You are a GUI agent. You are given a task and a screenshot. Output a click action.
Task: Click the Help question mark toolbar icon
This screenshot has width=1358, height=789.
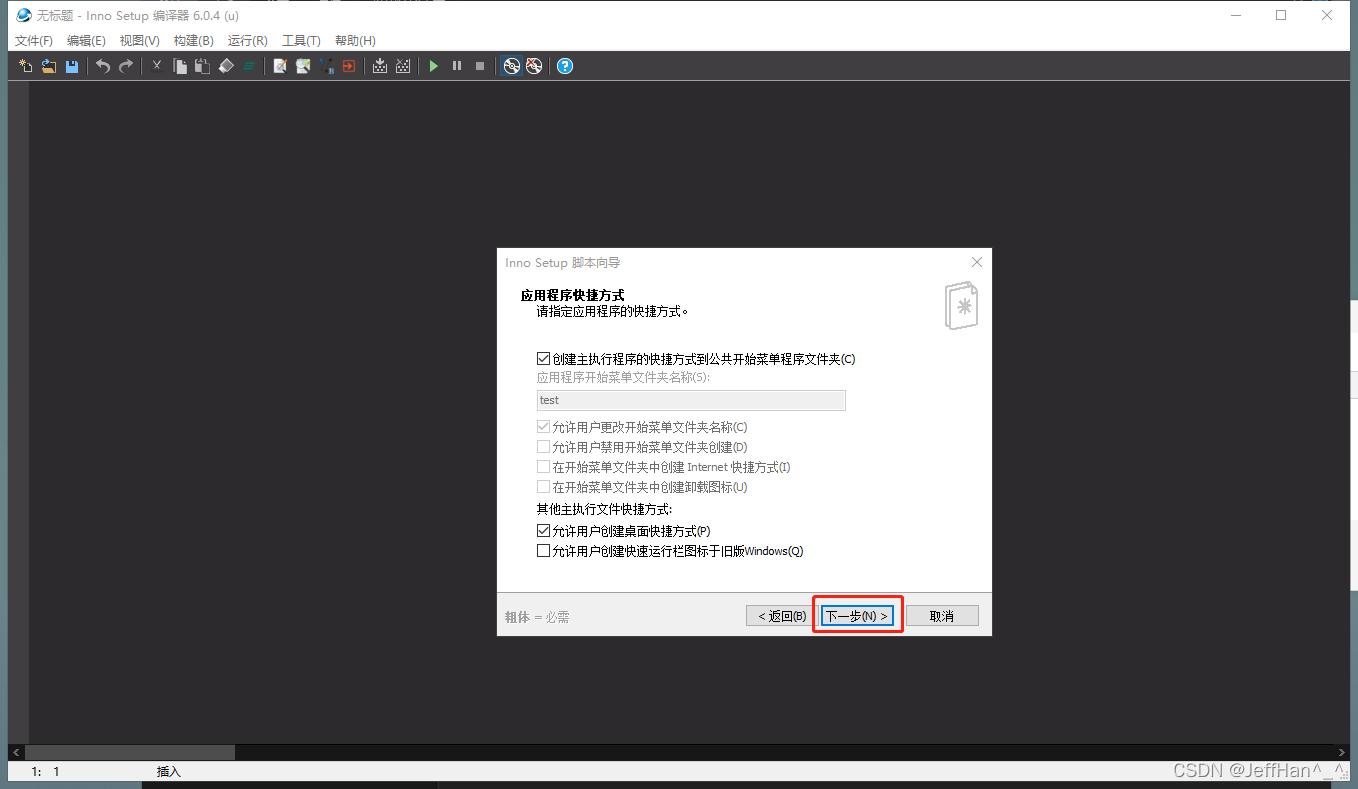565,66
